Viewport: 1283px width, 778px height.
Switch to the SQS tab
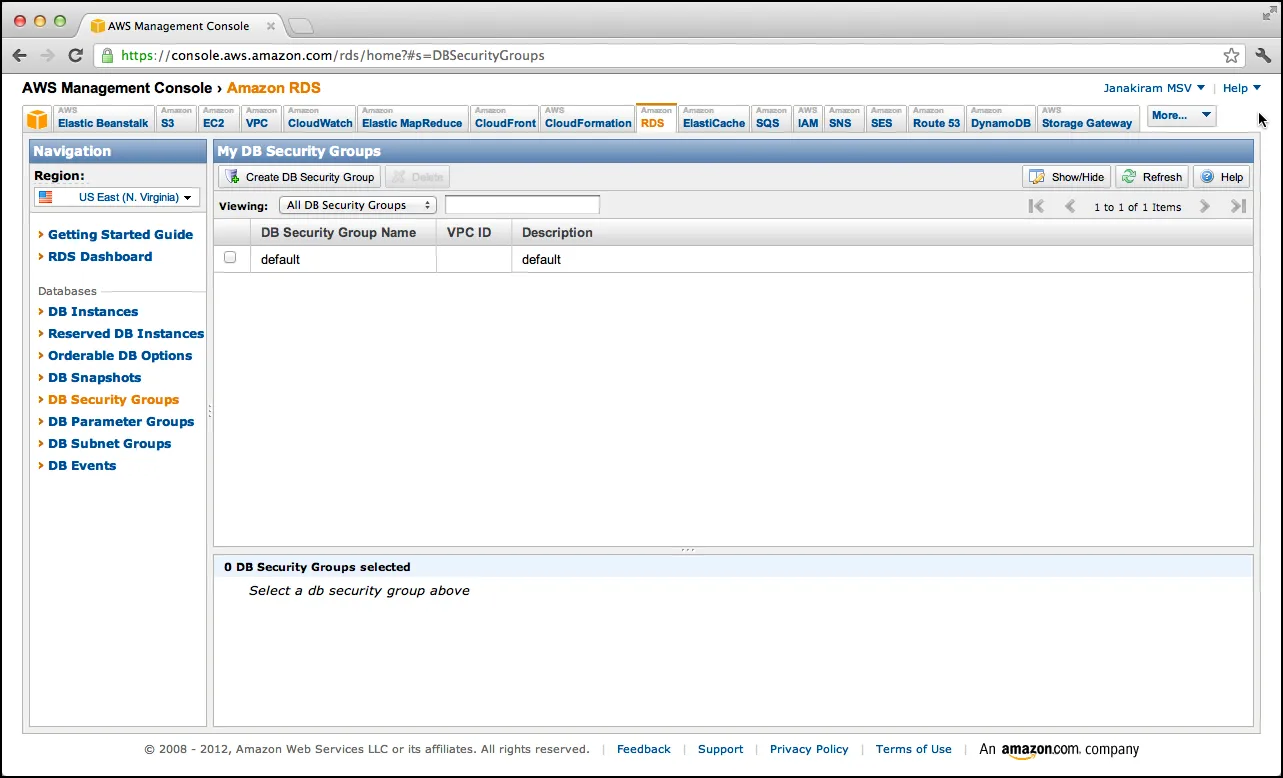pyautogui.click(x=771, y=118)
